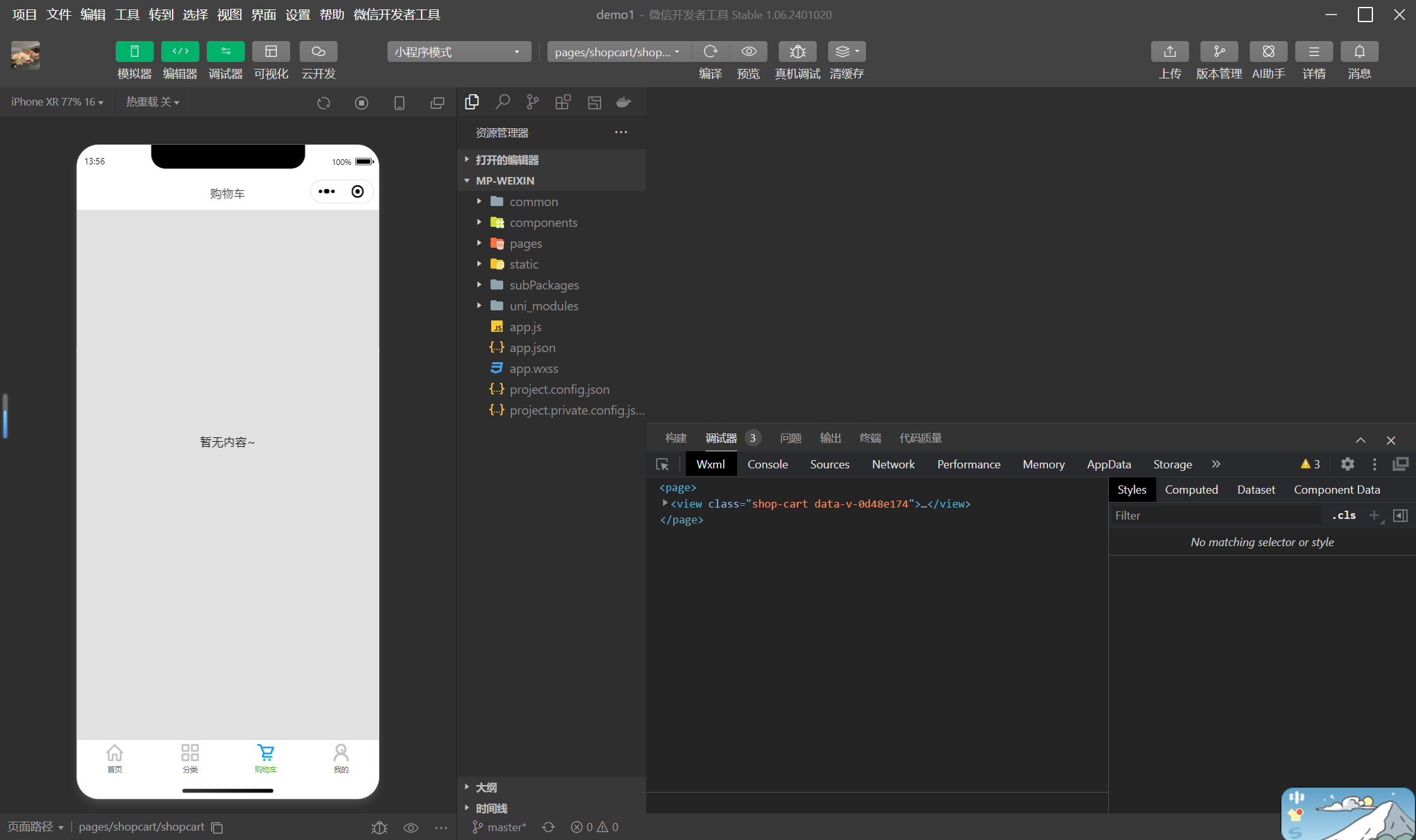Viewport: 1416px width, 840px height.
Task: Open the mini program mode dropdown
Action: (x=459, y=52)
